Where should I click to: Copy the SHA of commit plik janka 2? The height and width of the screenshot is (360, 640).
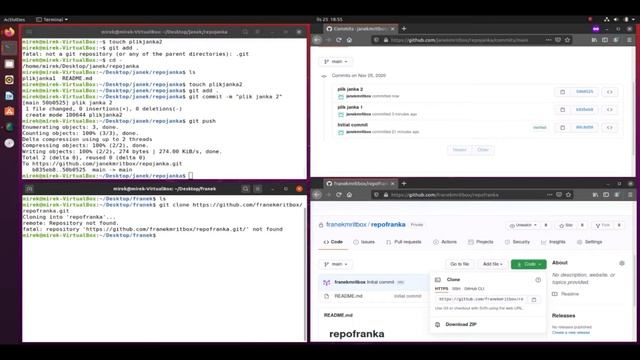(x=562, y=92)
